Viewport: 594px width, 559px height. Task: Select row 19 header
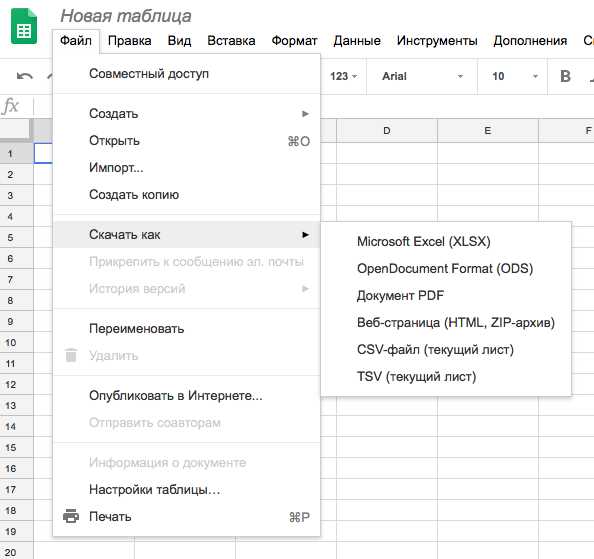[x=16, y=531]
